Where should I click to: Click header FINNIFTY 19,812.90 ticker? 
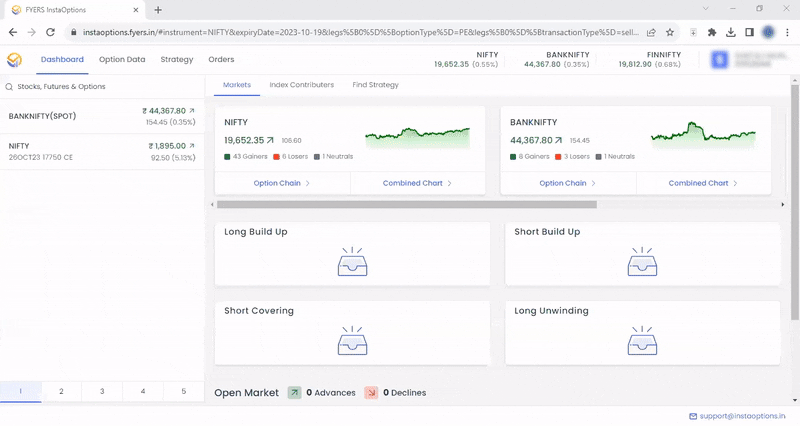coord(649,60)
